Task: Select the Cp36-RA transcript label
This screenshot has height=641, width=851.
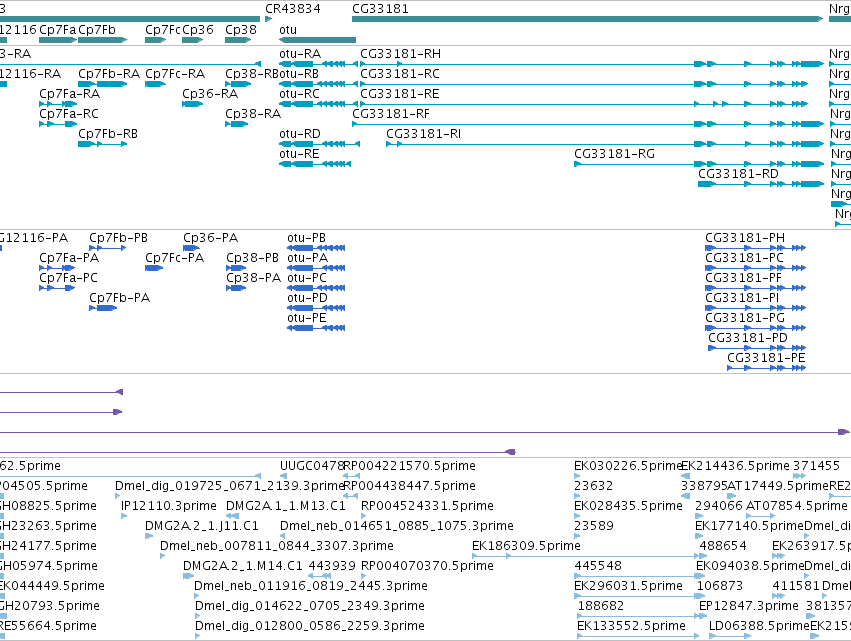Action: tap(210, 94)
